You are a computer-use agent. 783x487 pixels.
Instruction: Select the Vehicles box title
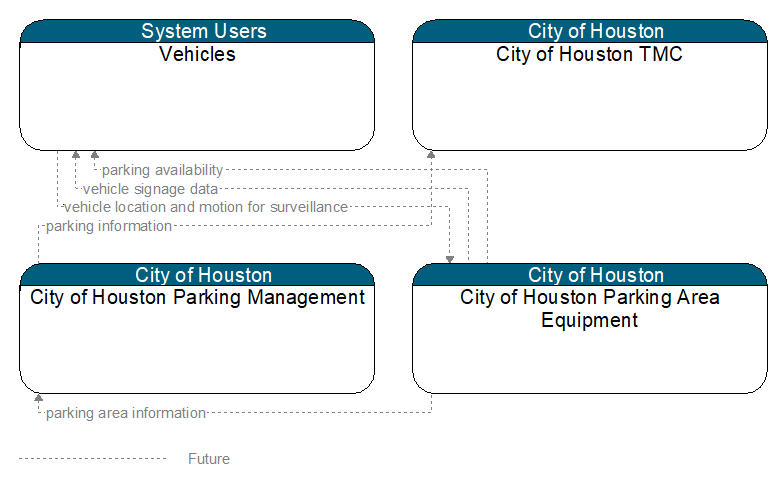click(x=197, y=54)
